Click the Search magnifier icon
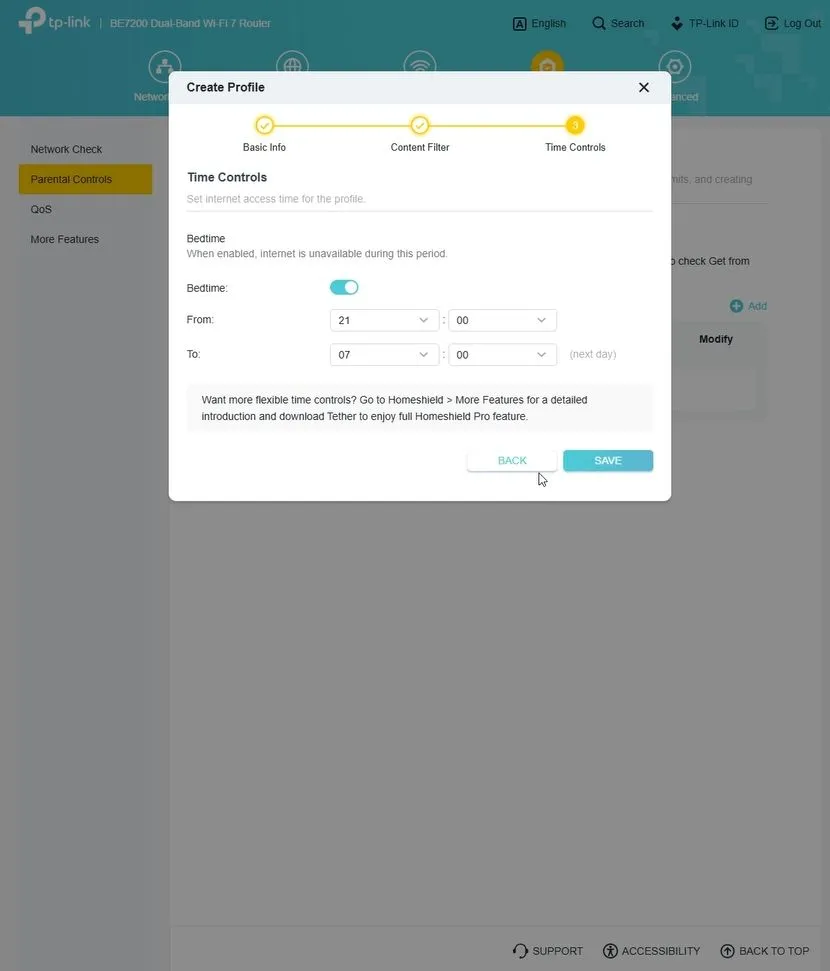The image size is (830, 971). 599,23
